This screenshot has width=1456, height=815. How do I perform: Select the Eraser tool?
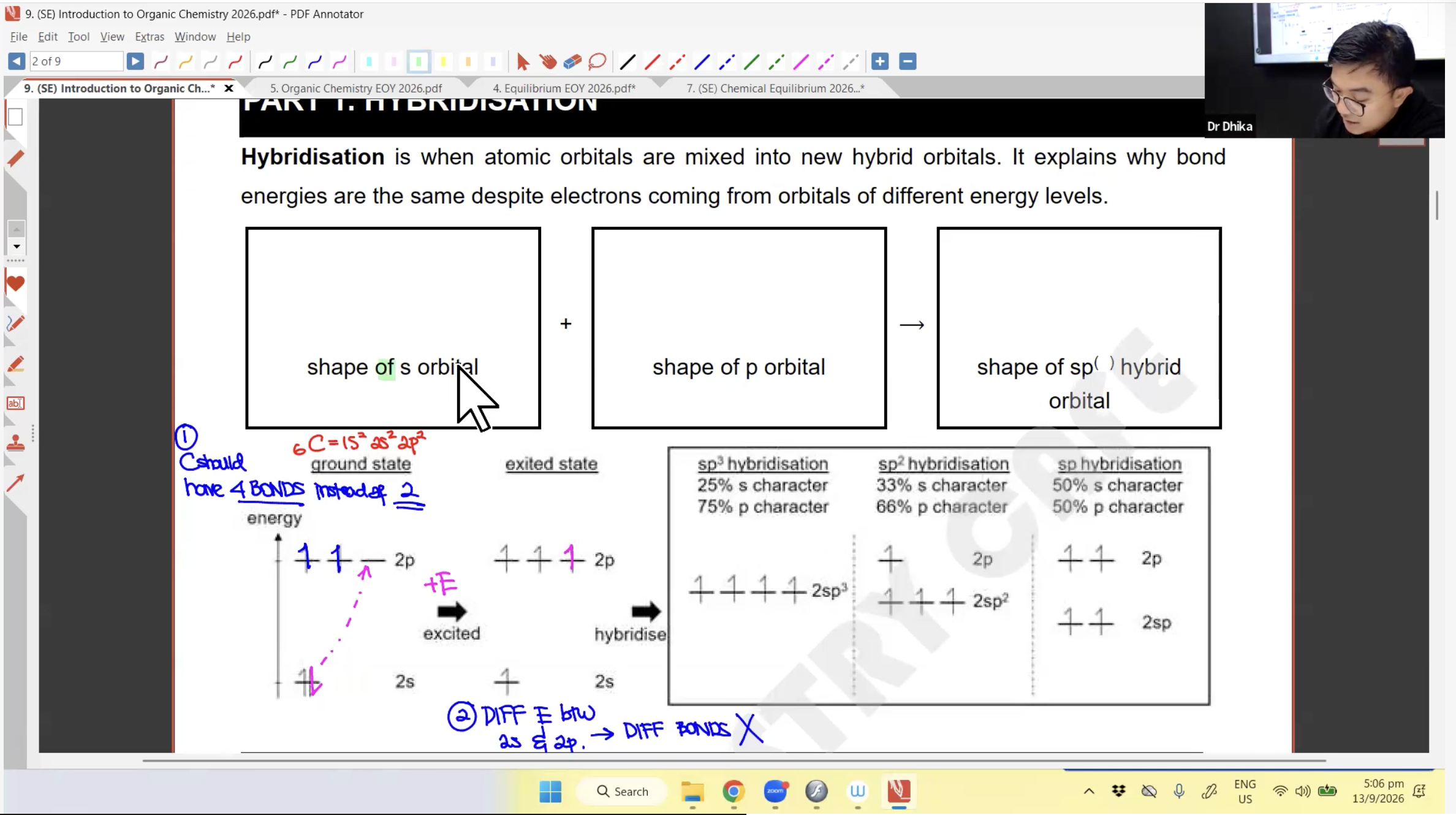click(x=572, y=61)
